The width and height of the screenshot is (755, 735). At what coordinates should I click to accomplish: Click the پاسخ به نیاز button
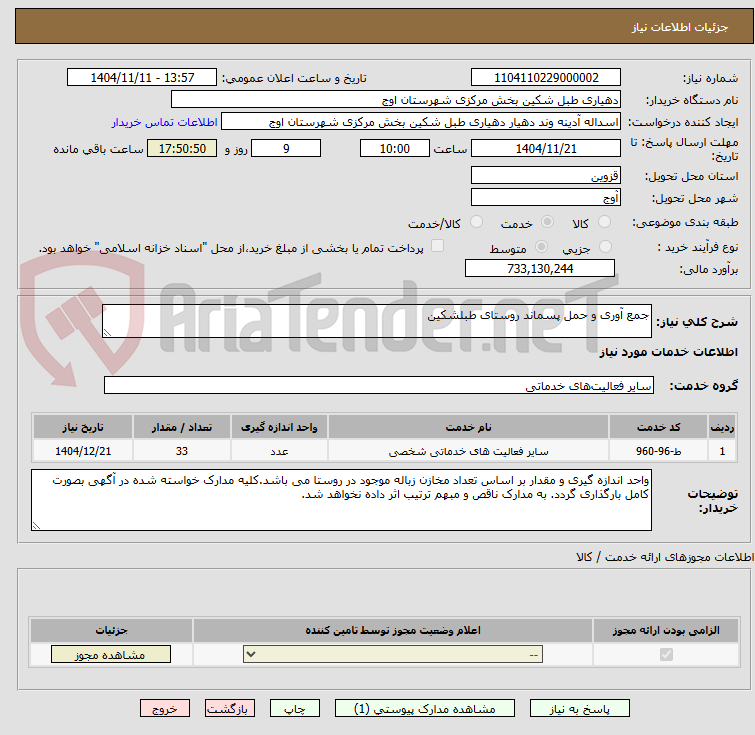tap(579, 709)
